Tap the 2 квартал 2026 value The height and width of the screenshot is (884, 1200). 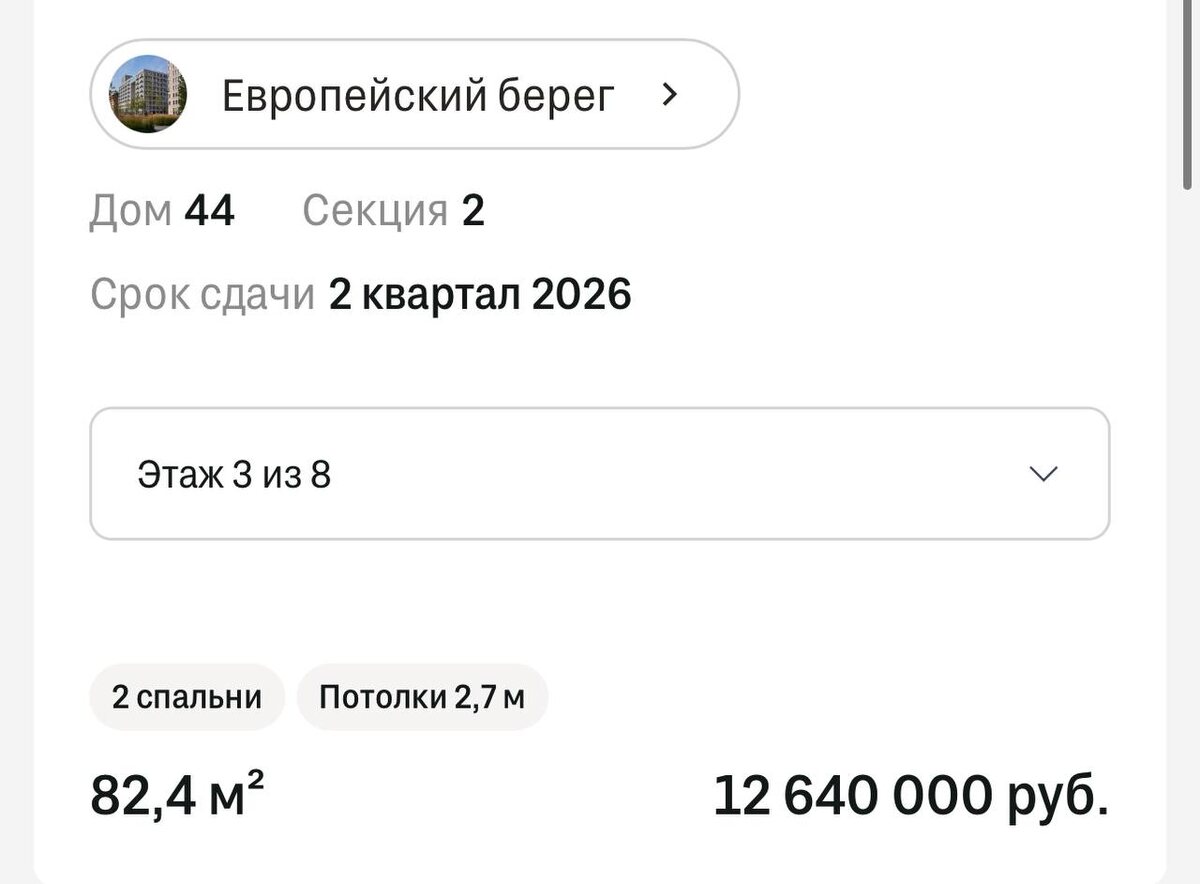point(481,293)
